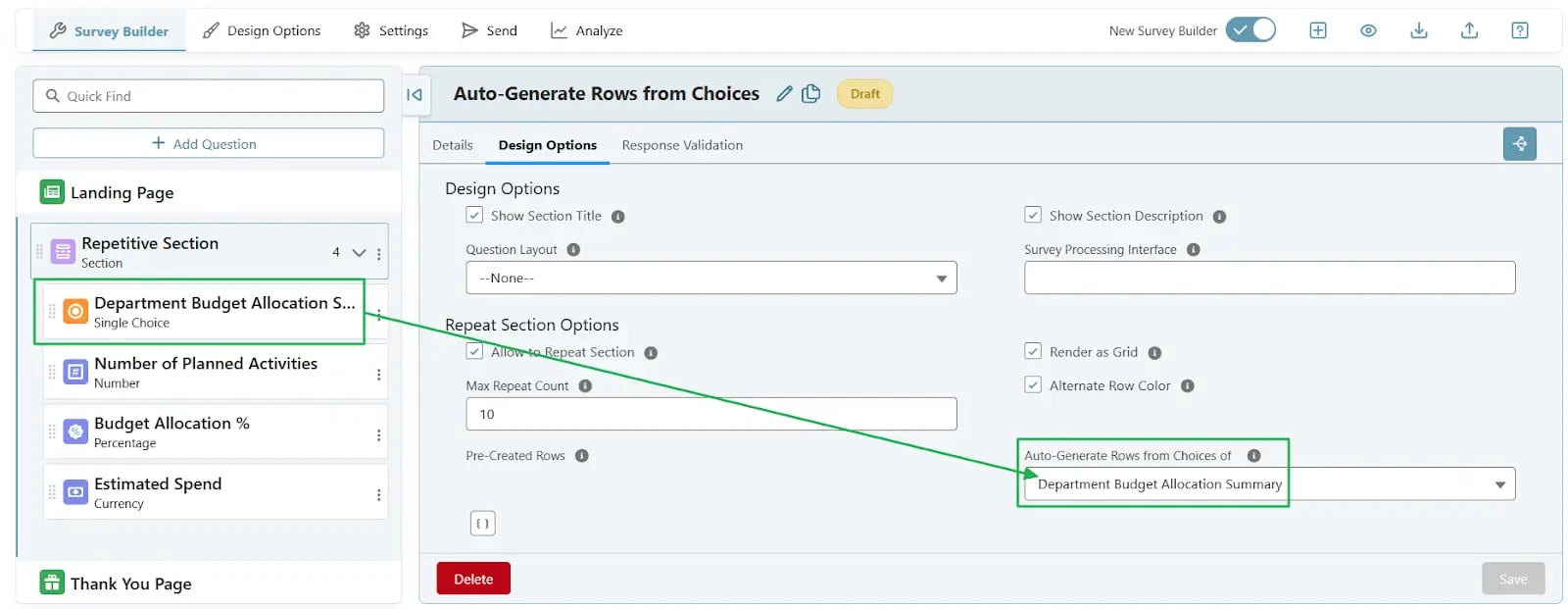Open the Response Validation tab

(682, 145)
